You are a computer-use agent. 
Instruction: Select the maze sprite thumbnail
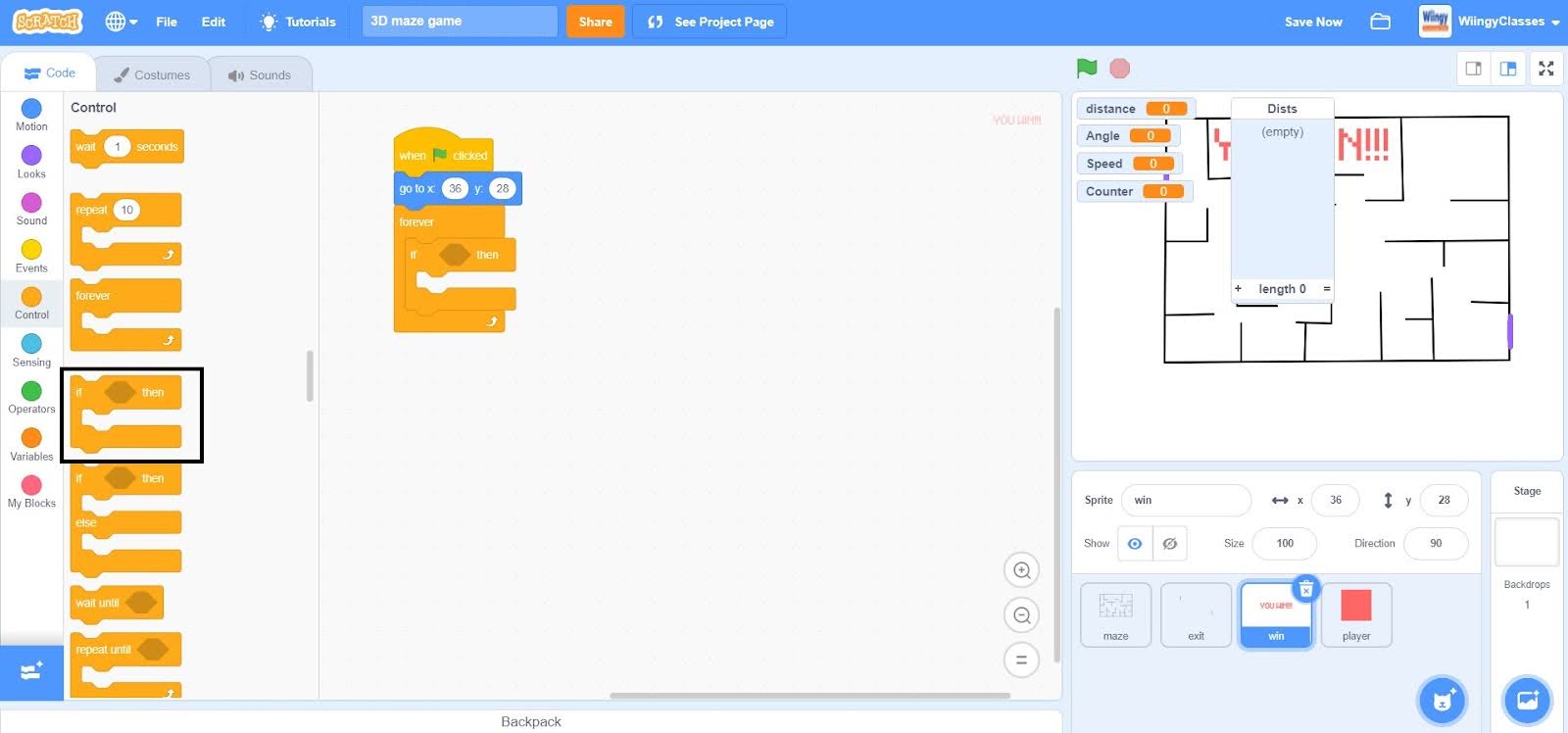coord(1115,614)
